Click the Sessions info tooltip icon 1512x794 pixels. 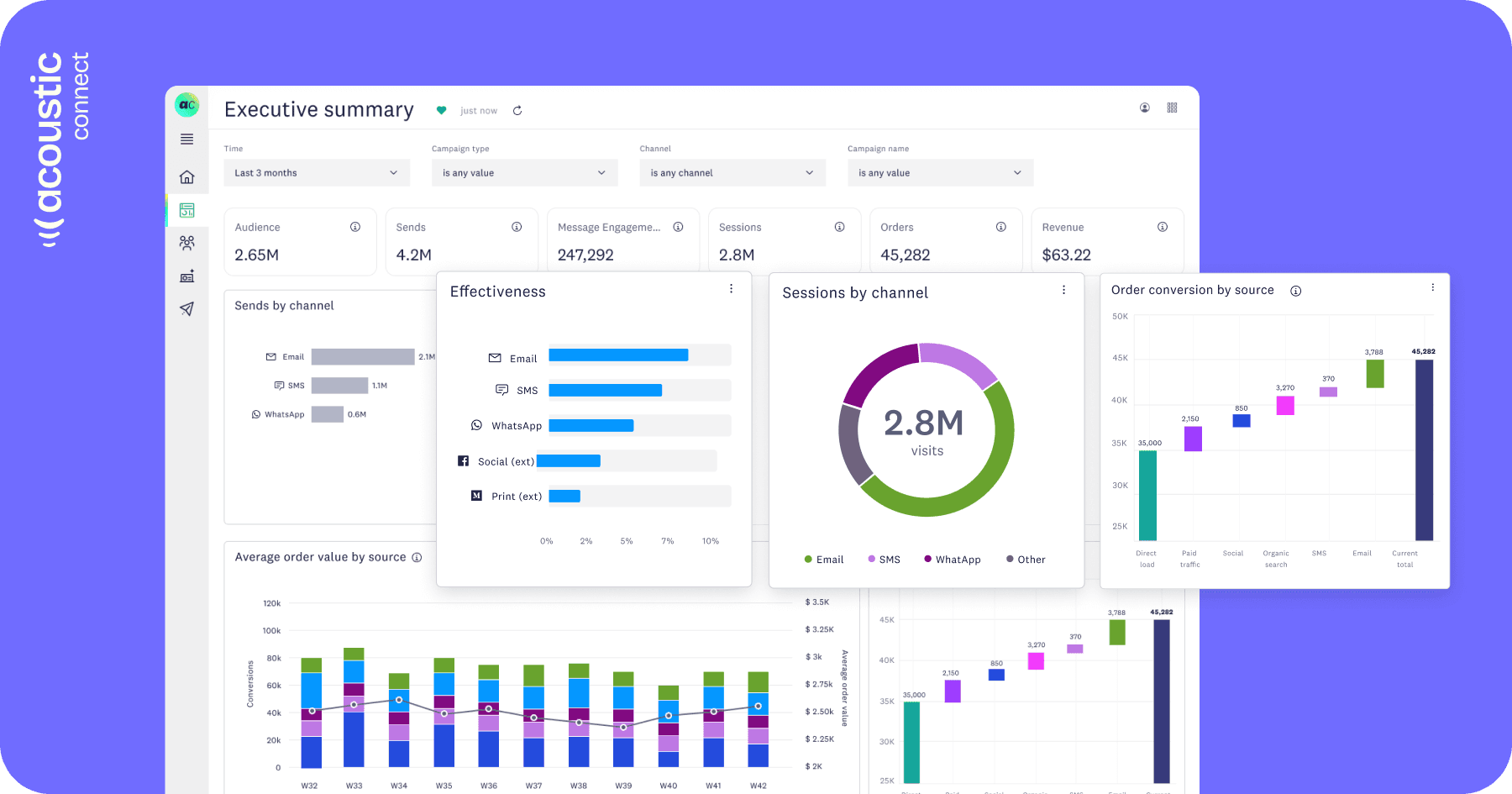839,227
